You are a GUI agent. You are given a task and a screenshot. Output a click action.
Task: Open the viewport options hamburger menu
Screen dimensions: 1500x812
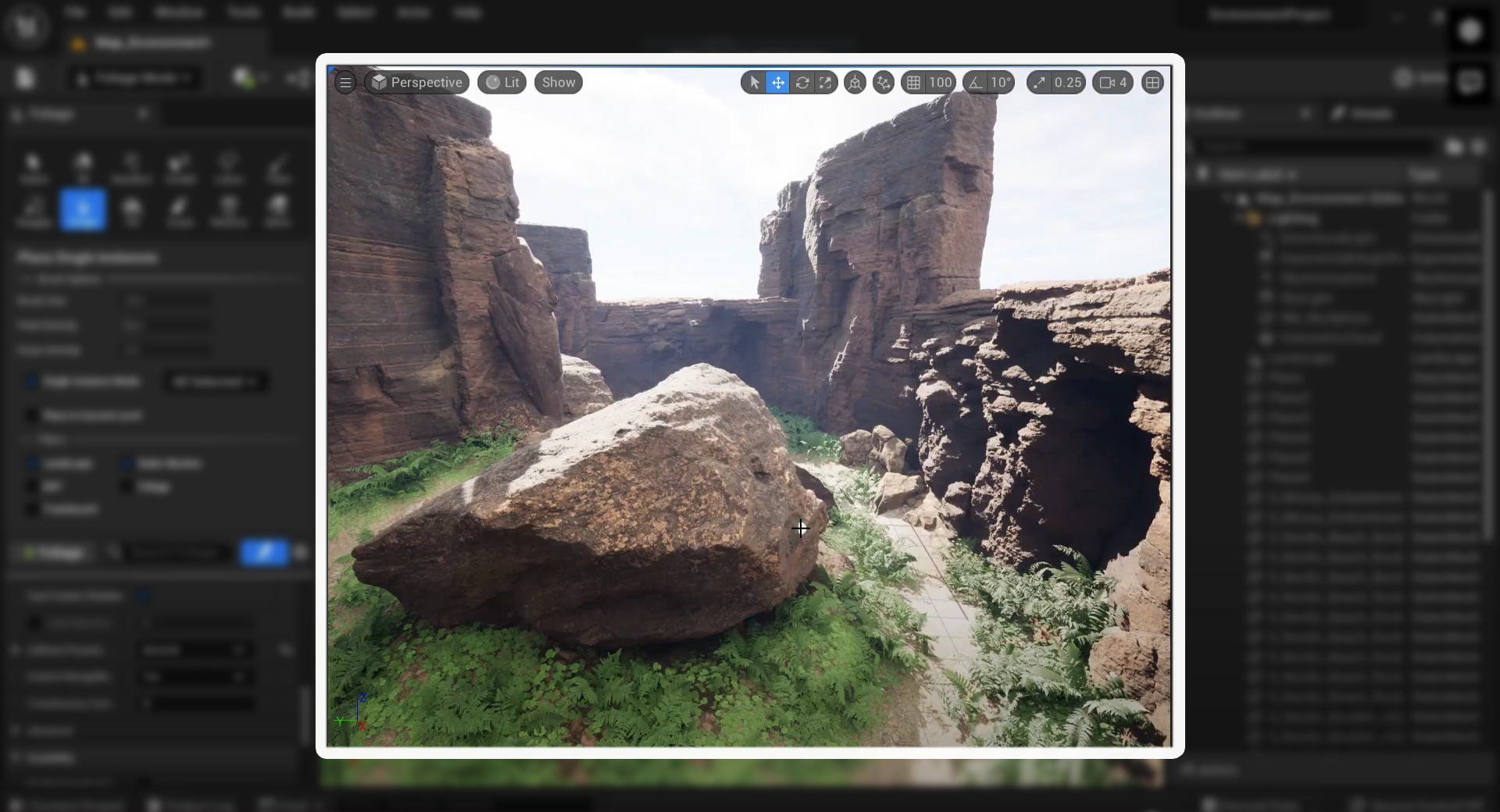(x=345, y=83)
